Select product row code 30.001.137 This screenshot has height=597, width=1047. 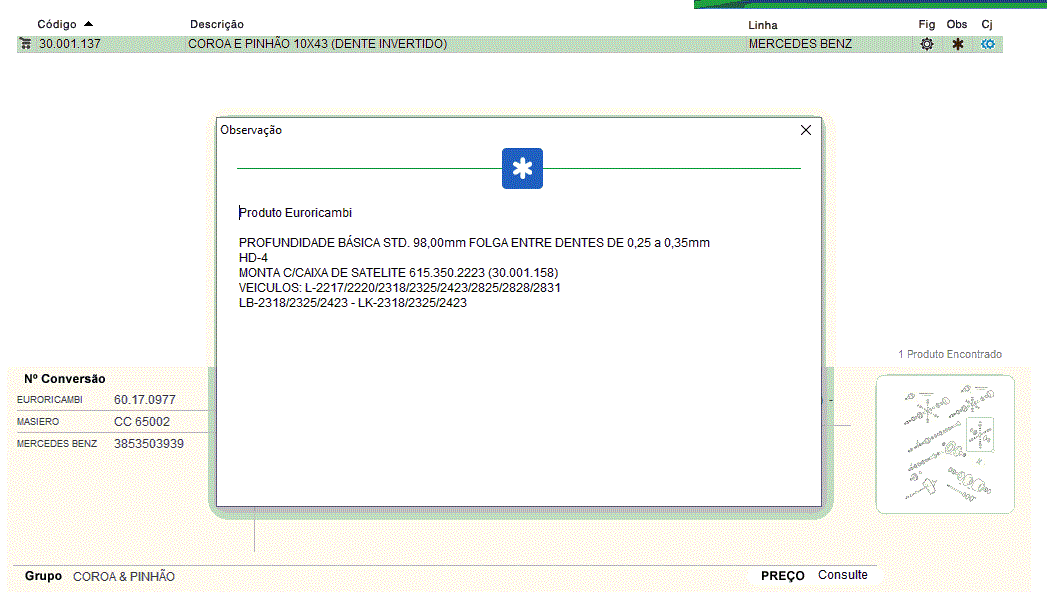70,44
